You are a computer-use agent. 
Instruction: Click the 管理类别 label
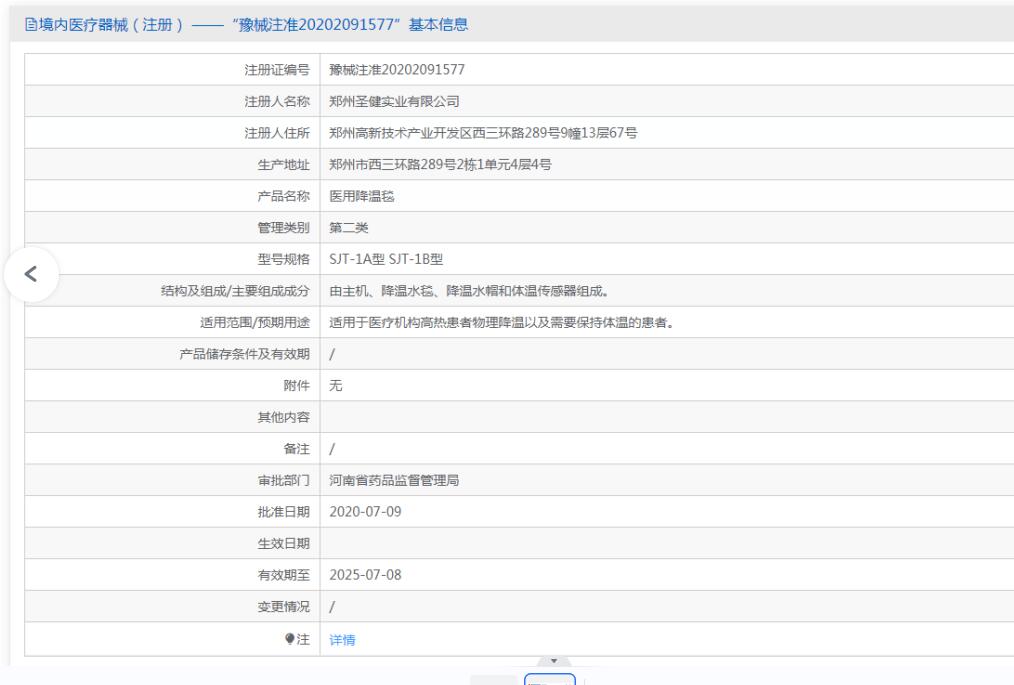point(284,228)
